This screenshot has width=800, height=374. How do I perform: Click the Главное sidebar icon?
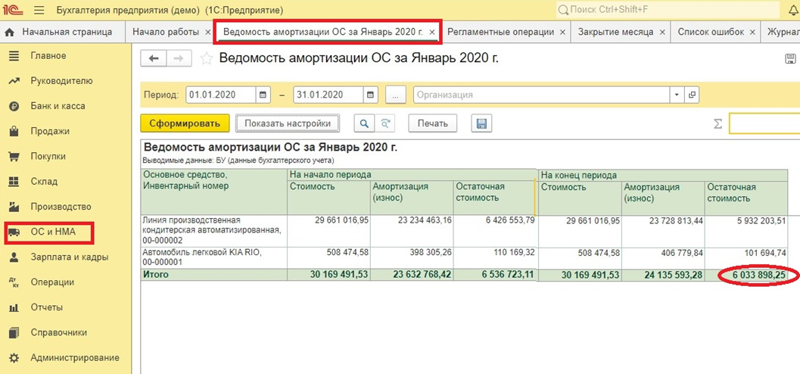[14, 56]
